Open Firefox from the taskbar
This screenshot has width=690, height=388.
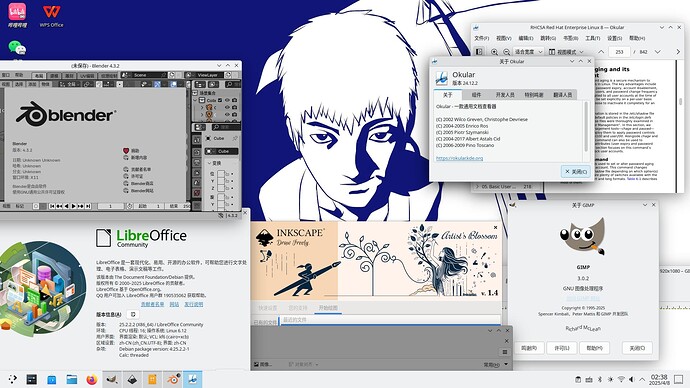coord(92,379)
